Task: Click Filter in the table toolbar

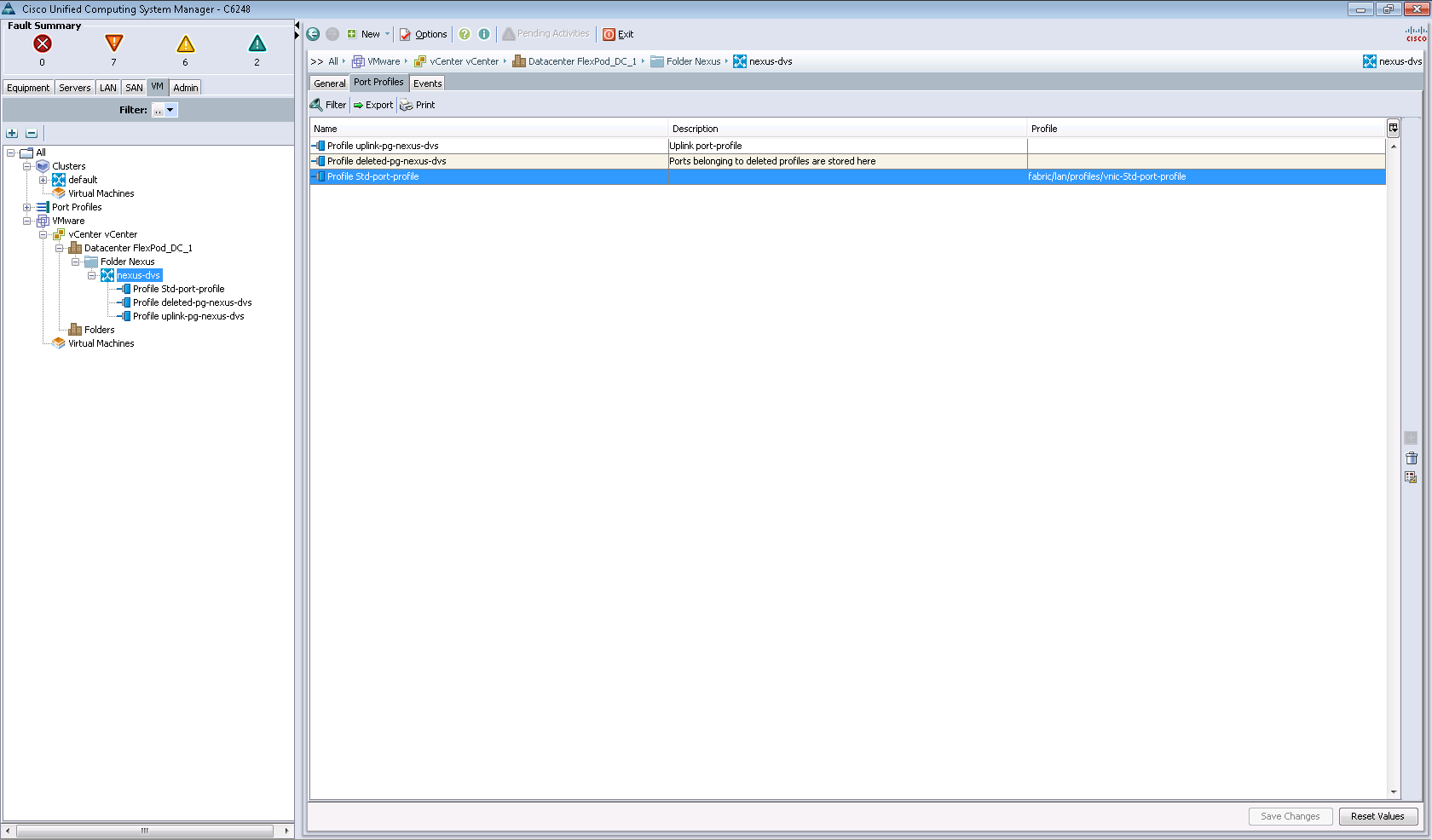Action: point(329,105)
